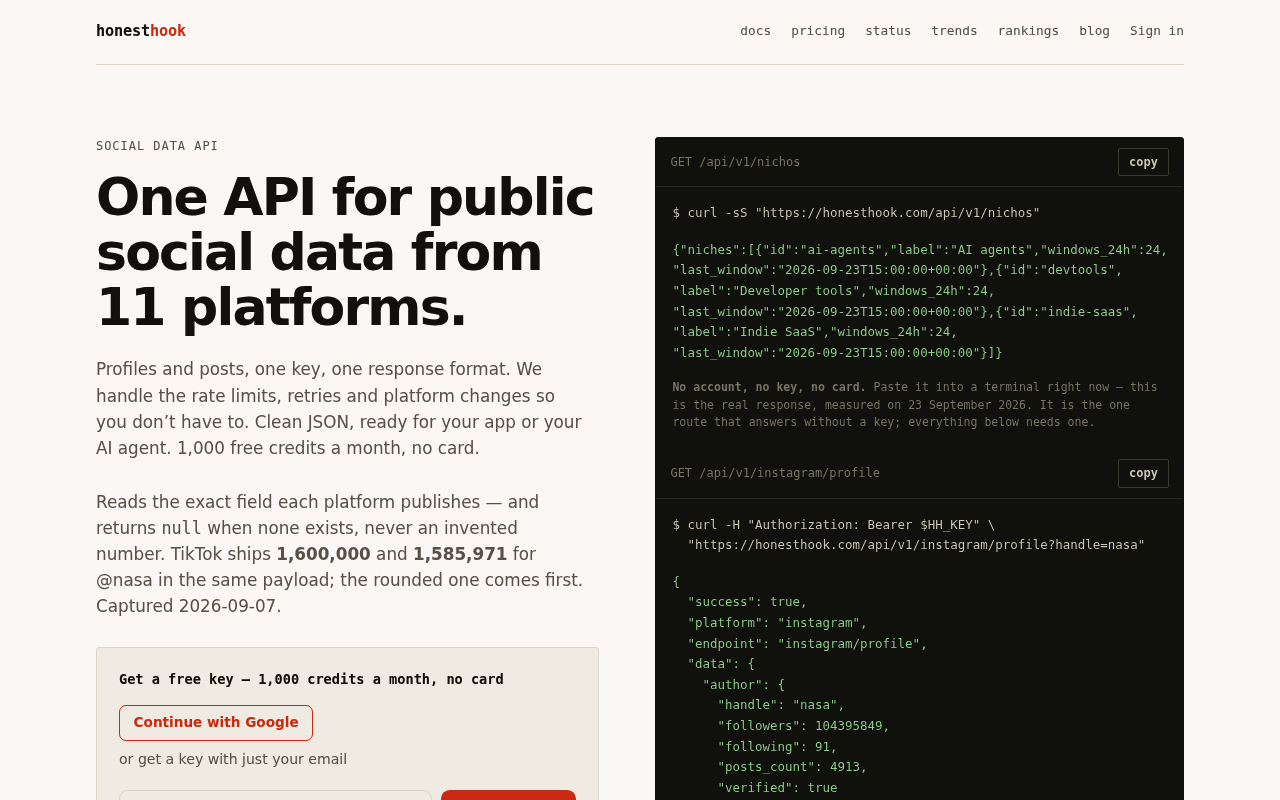Copy the /api/v1/nichos curl example
Viewport: 1280px width, 800px height.
[1143, 162]
